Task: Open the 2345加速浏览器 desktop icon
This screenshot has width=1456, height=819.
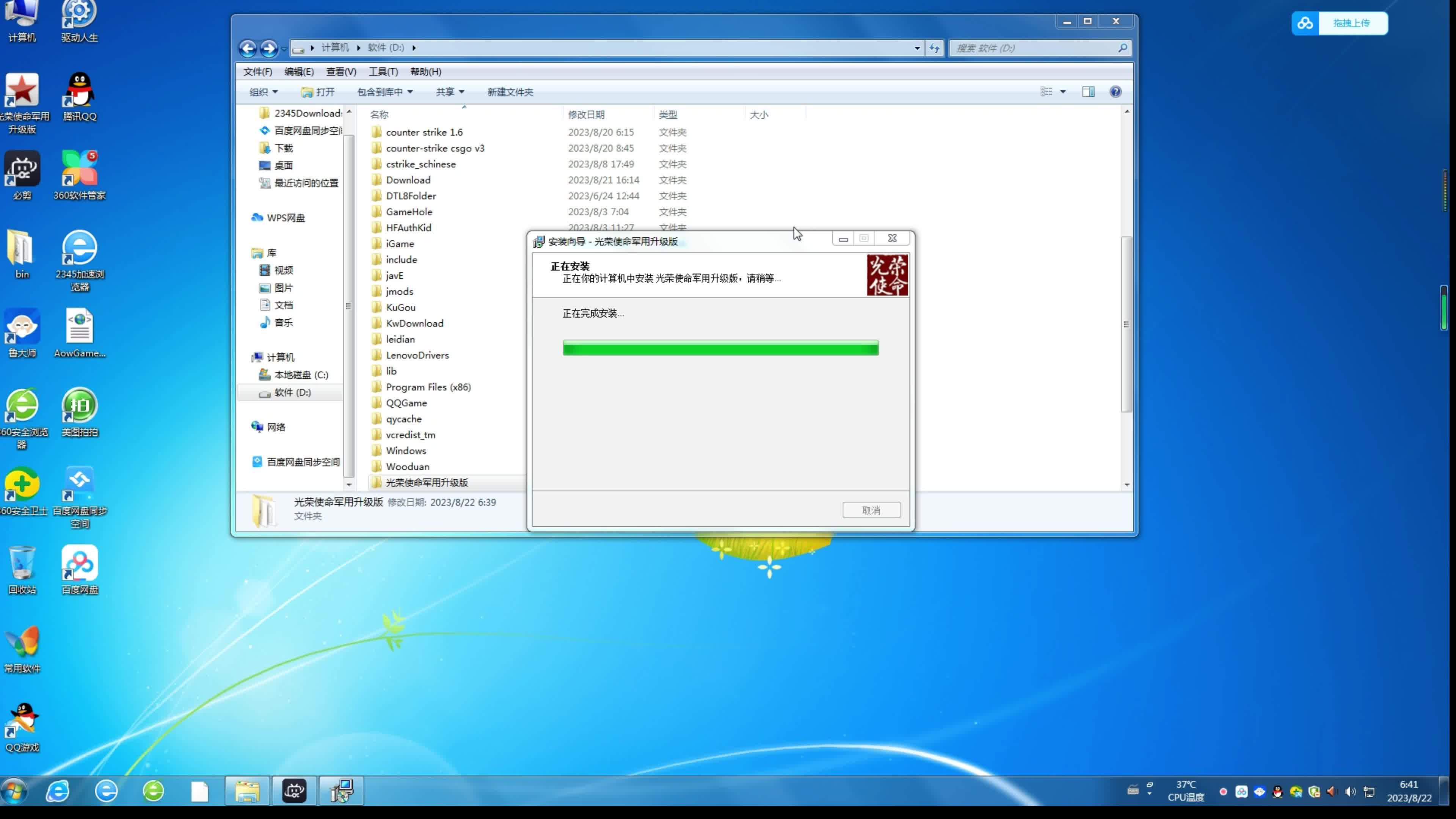Action: tap(79, 260)
